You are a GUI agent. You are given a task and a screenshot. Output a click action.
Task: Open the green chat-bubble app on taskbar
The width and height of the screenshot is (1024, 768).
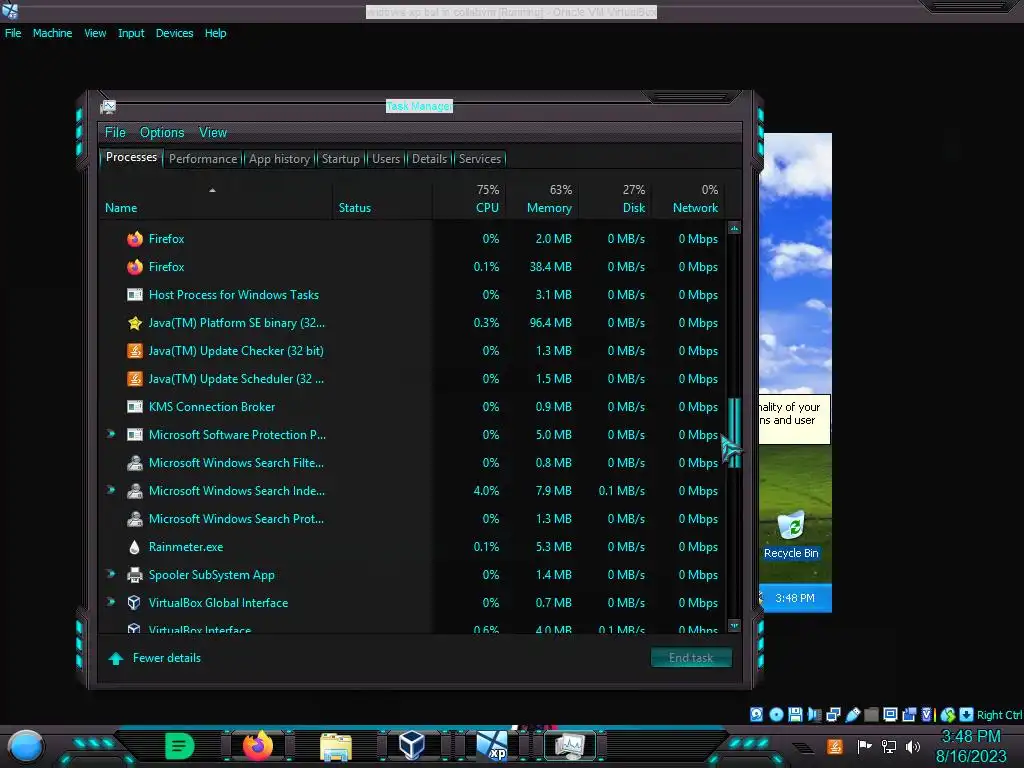[x=180, y=745]
